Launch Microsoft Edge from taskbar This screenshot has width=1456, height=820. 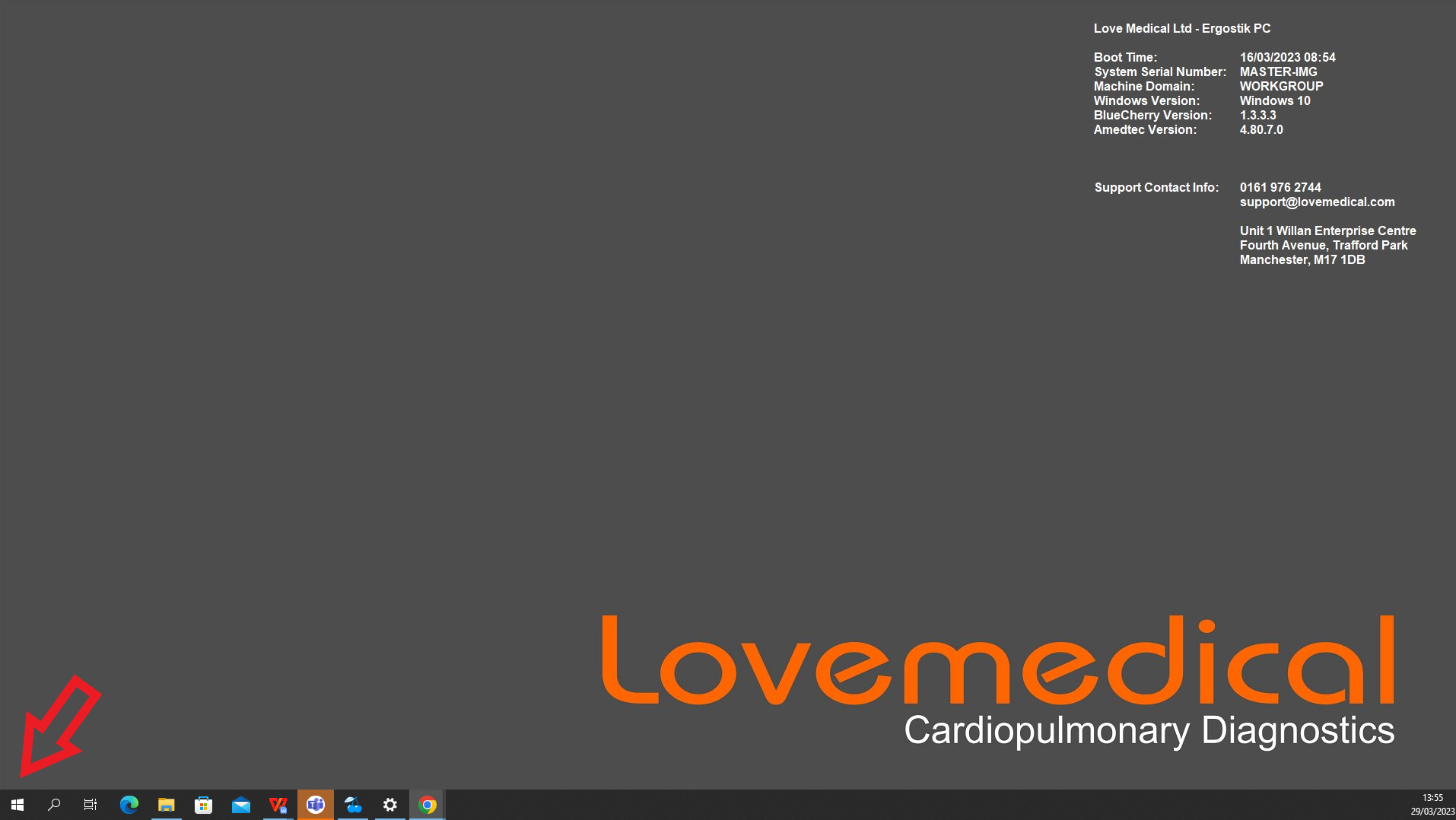pos(129,805)
